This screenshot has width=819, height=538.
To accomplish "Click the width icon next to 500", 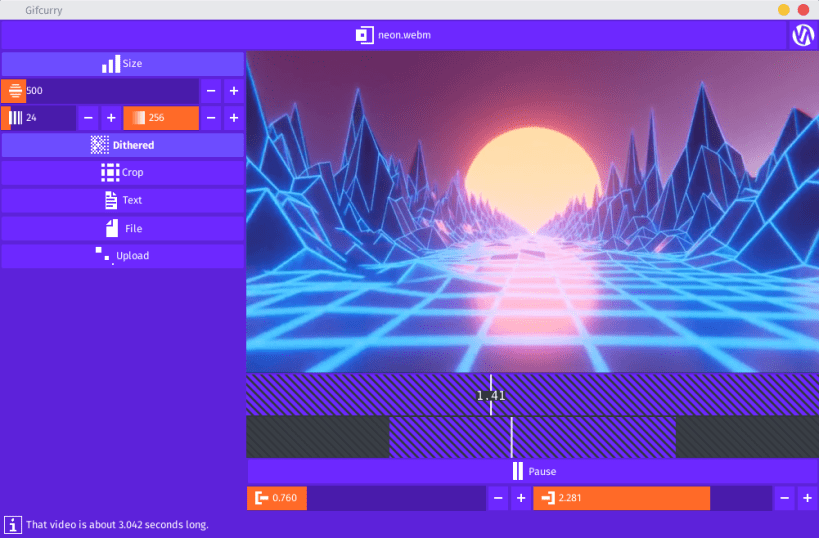I will [14, 91].
